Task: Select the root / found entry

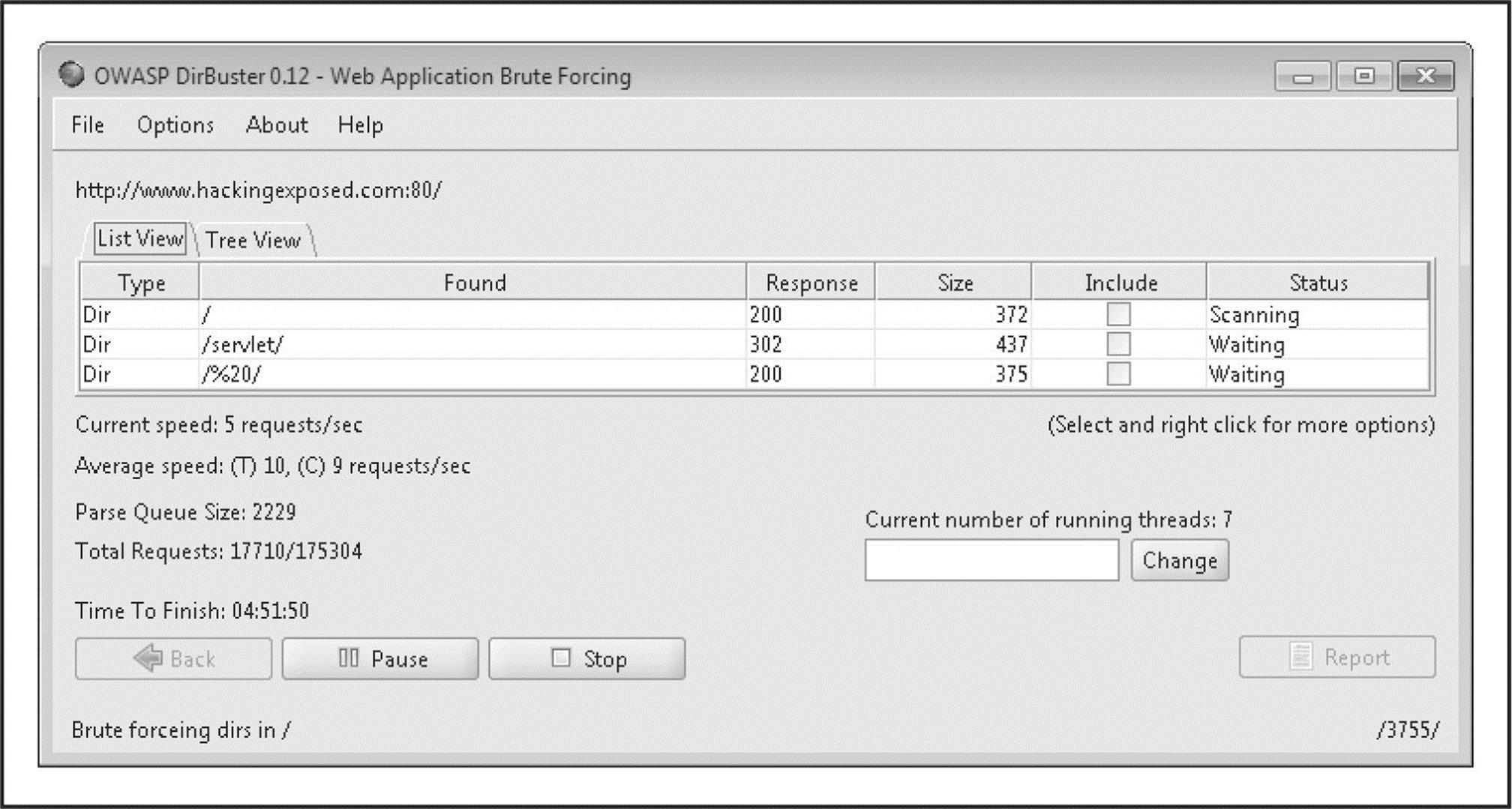Action: coord(473,314)
